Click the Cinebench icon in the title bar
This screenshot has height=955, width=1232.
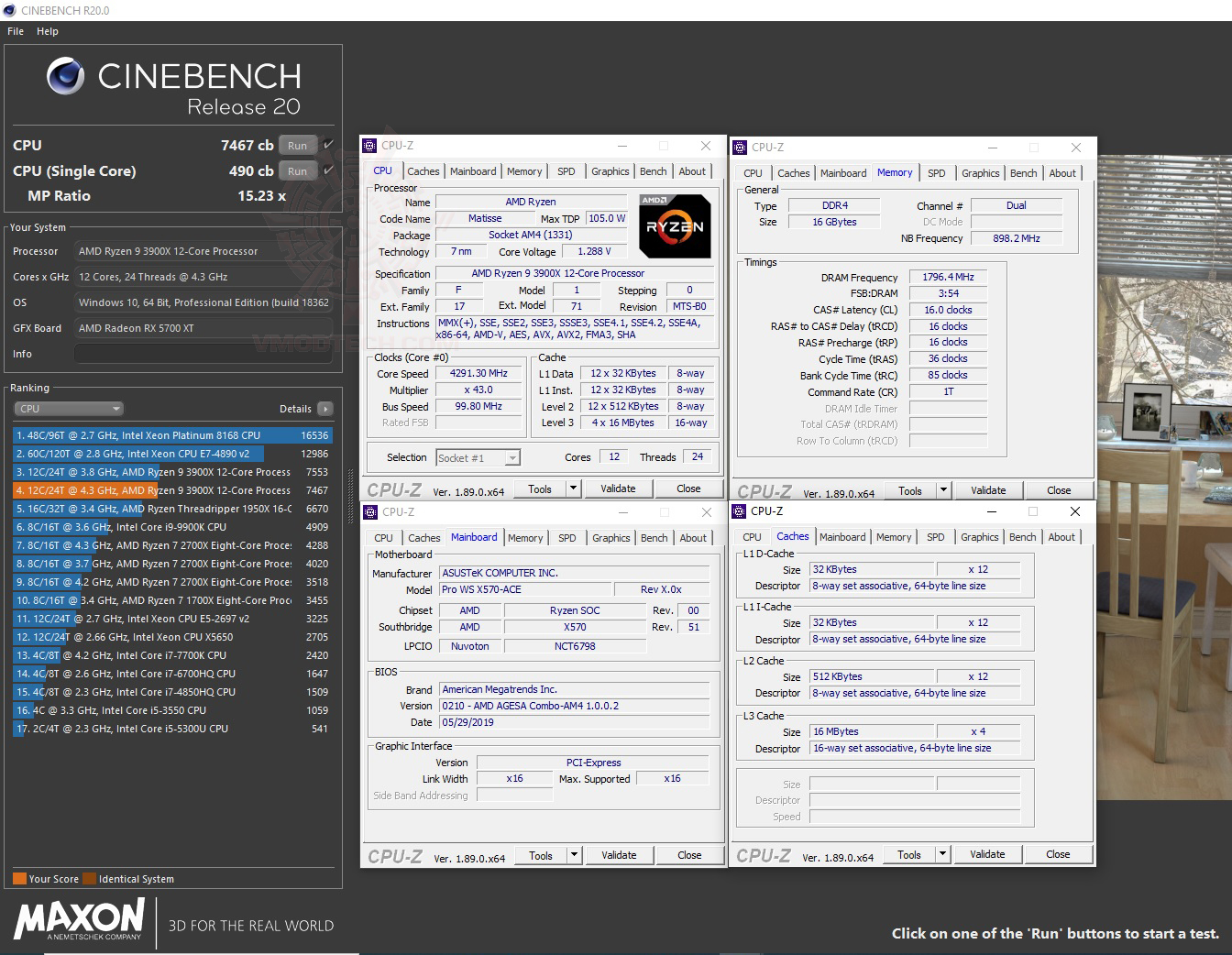tap(9, 10)
